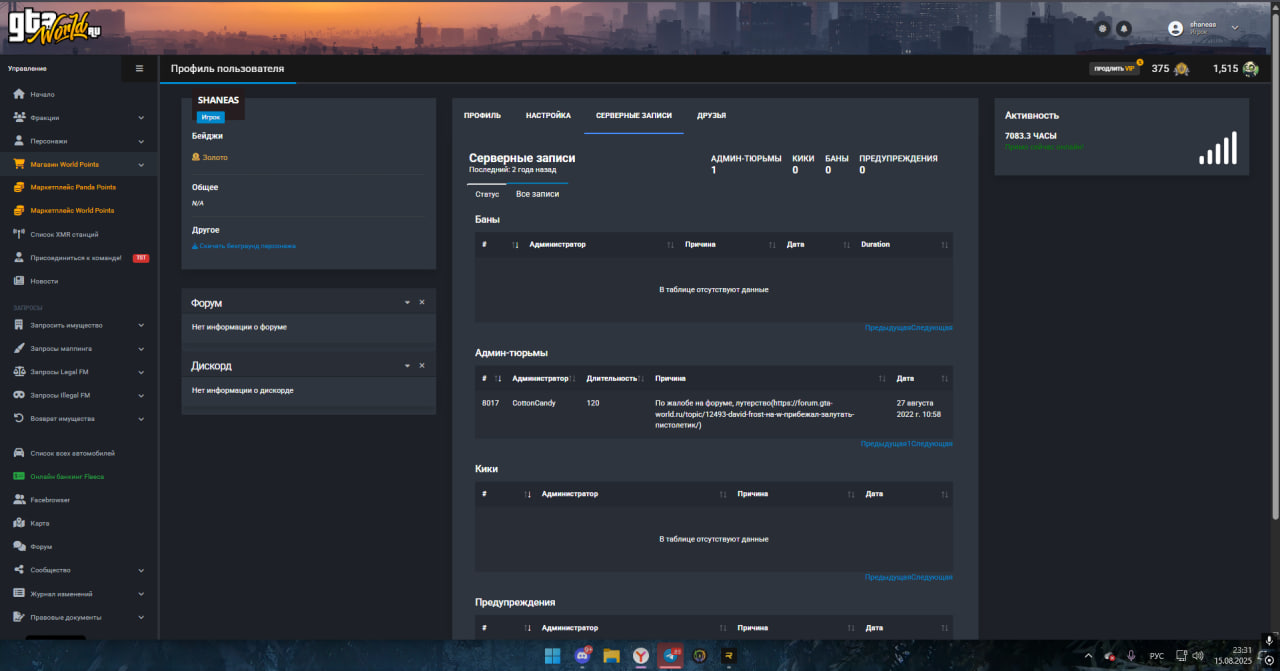
Task: Click the Карта map icon
Action: [19, 523]
